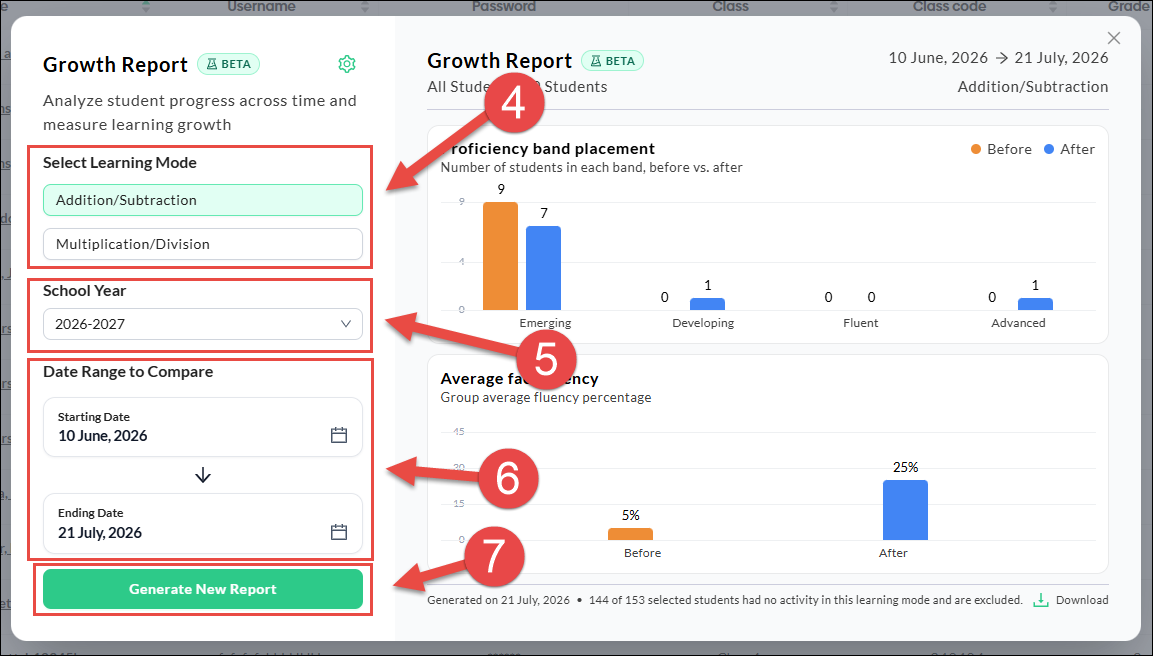Toggle the Before legend series
This screenshot has width=1153, height=656.
coord(1001,149)
